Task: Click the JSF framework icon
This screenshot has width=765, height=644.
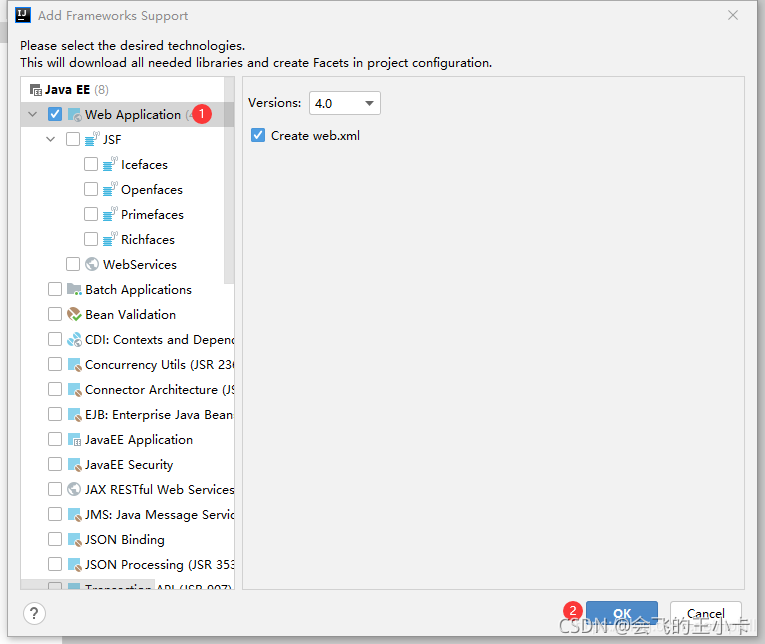Action: click(92, 139)
